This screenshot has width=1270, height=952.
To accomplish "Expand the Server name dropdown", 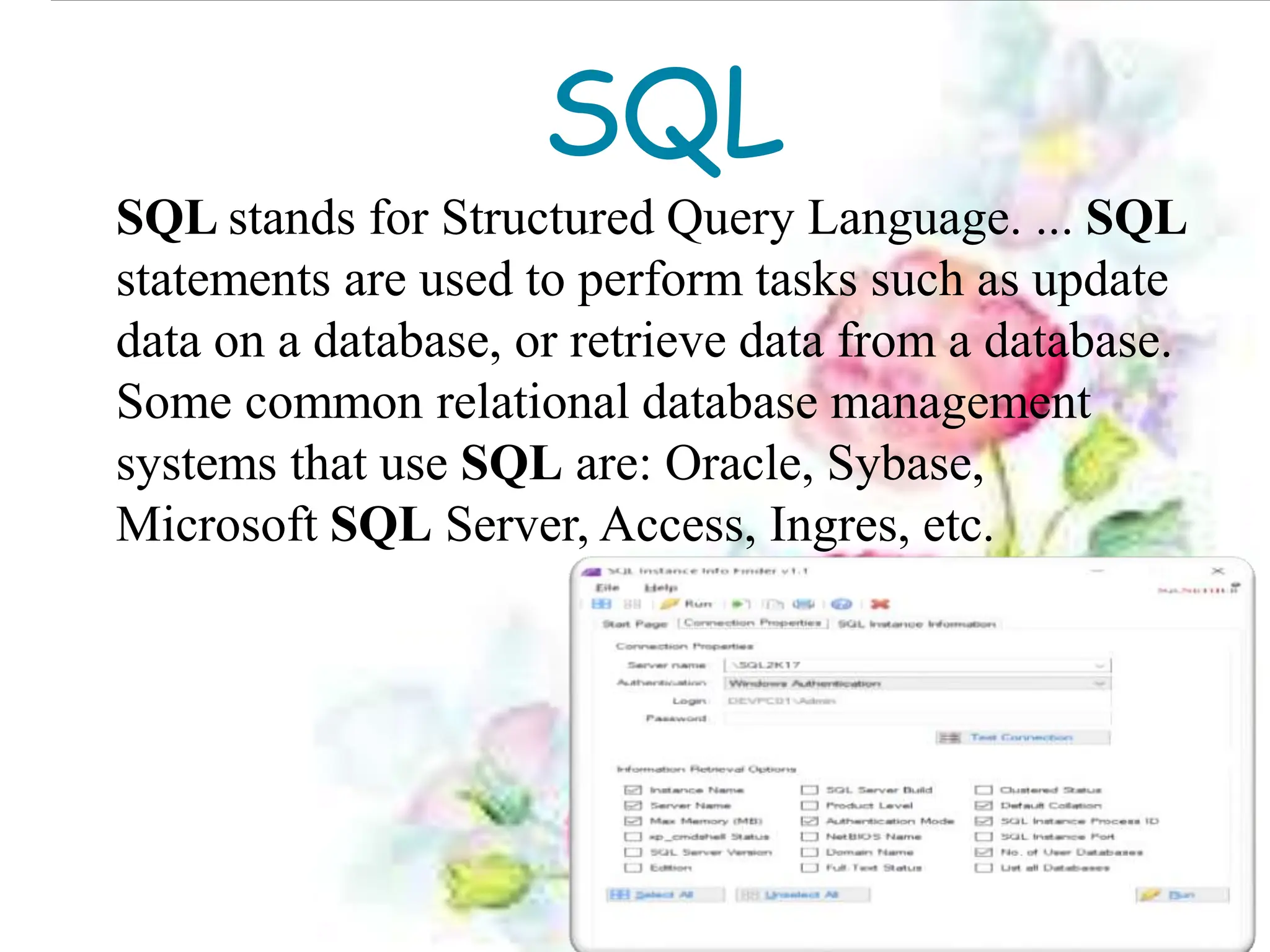I will tap(1099, 665).
